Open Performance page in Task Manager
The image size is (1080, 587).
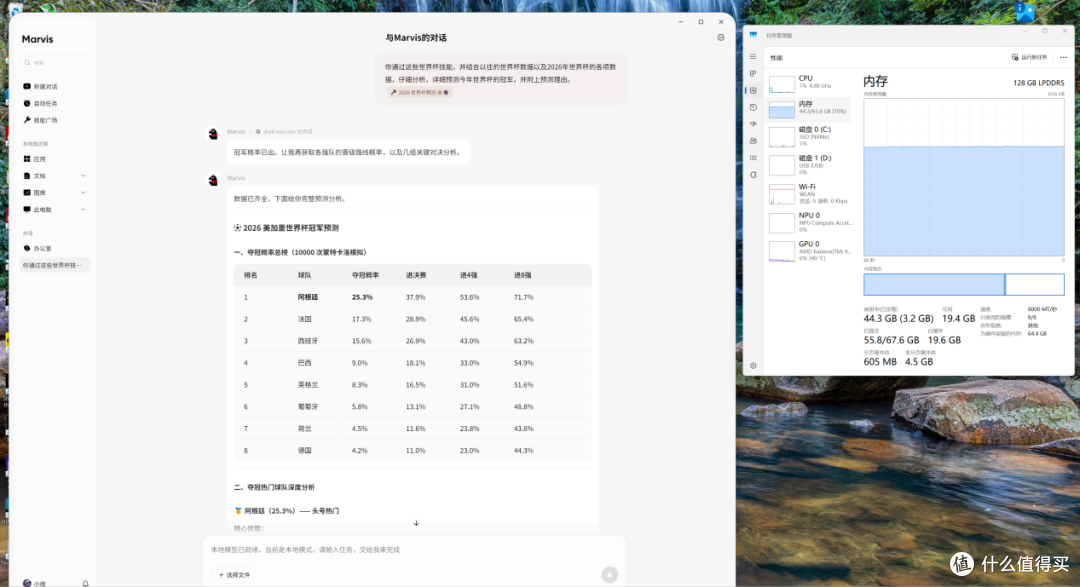tap(753, 90)
